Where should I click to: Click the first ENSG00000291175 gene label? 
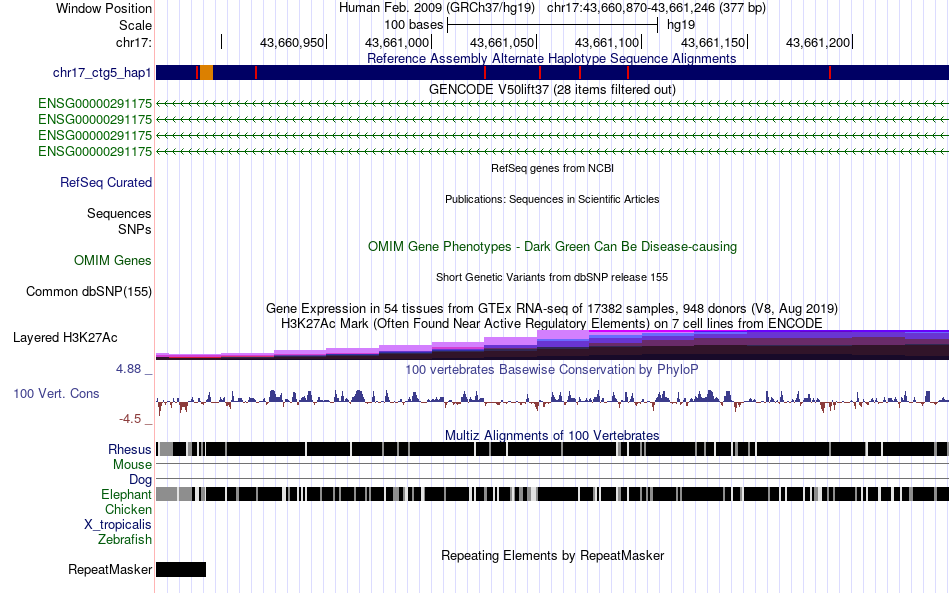point(95,104)
